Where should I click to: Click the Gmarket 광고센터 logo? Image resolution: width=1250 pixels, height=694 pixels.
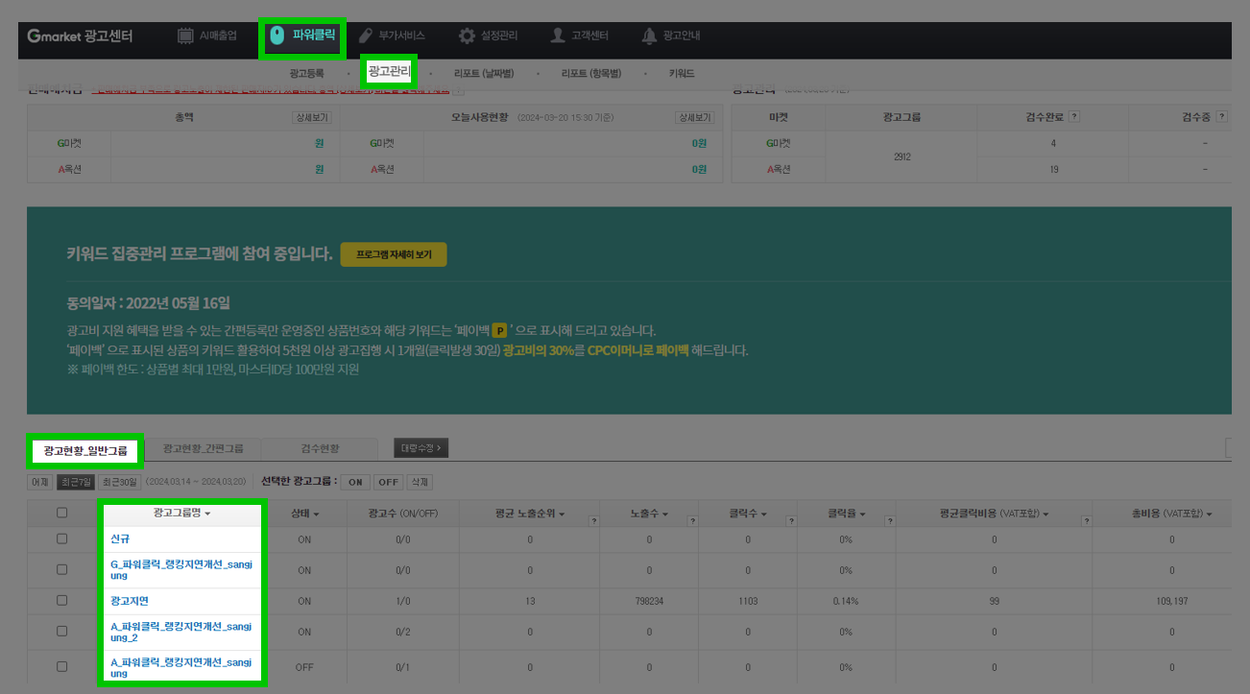coord(80,36)
